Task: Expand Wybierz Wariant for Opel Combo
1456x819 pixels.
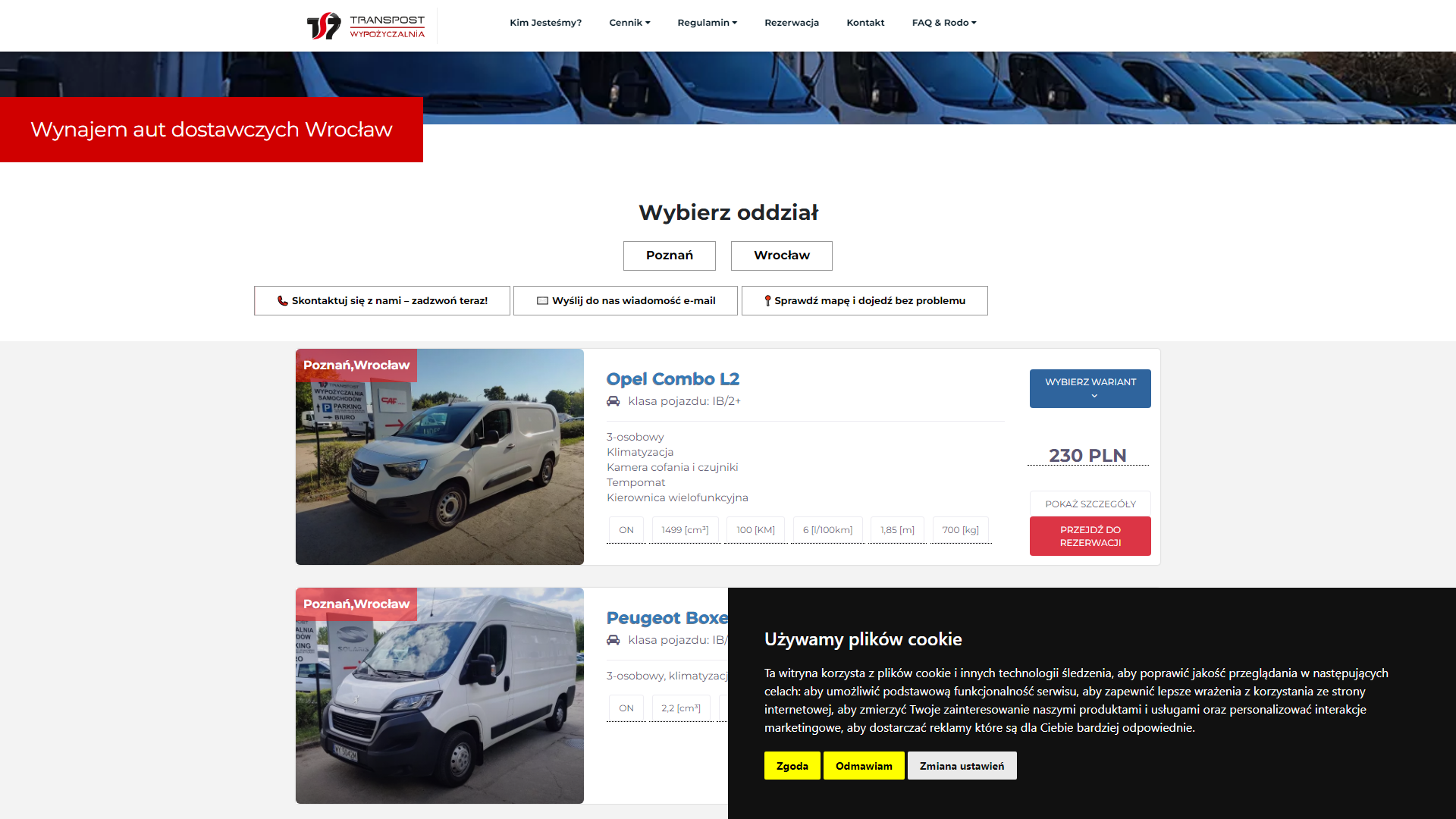Action: click(1090, 388)
